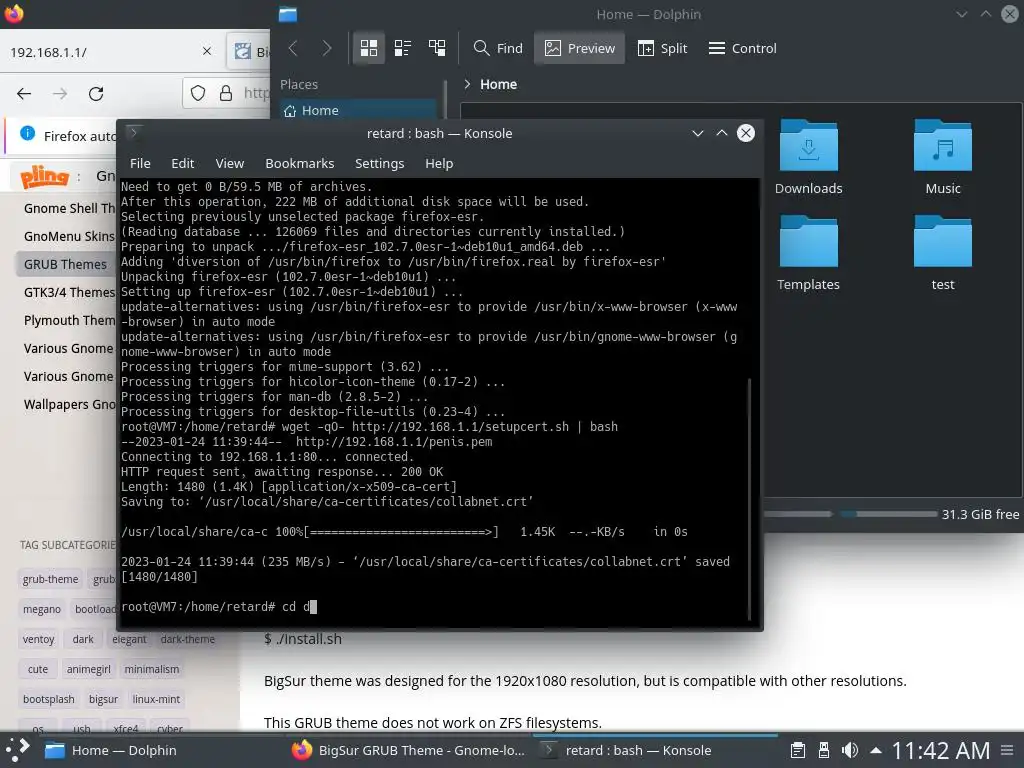The image size is (1024, 768).
Task: Open Gnome Shell Themes category
Action: tap(69, 208)
